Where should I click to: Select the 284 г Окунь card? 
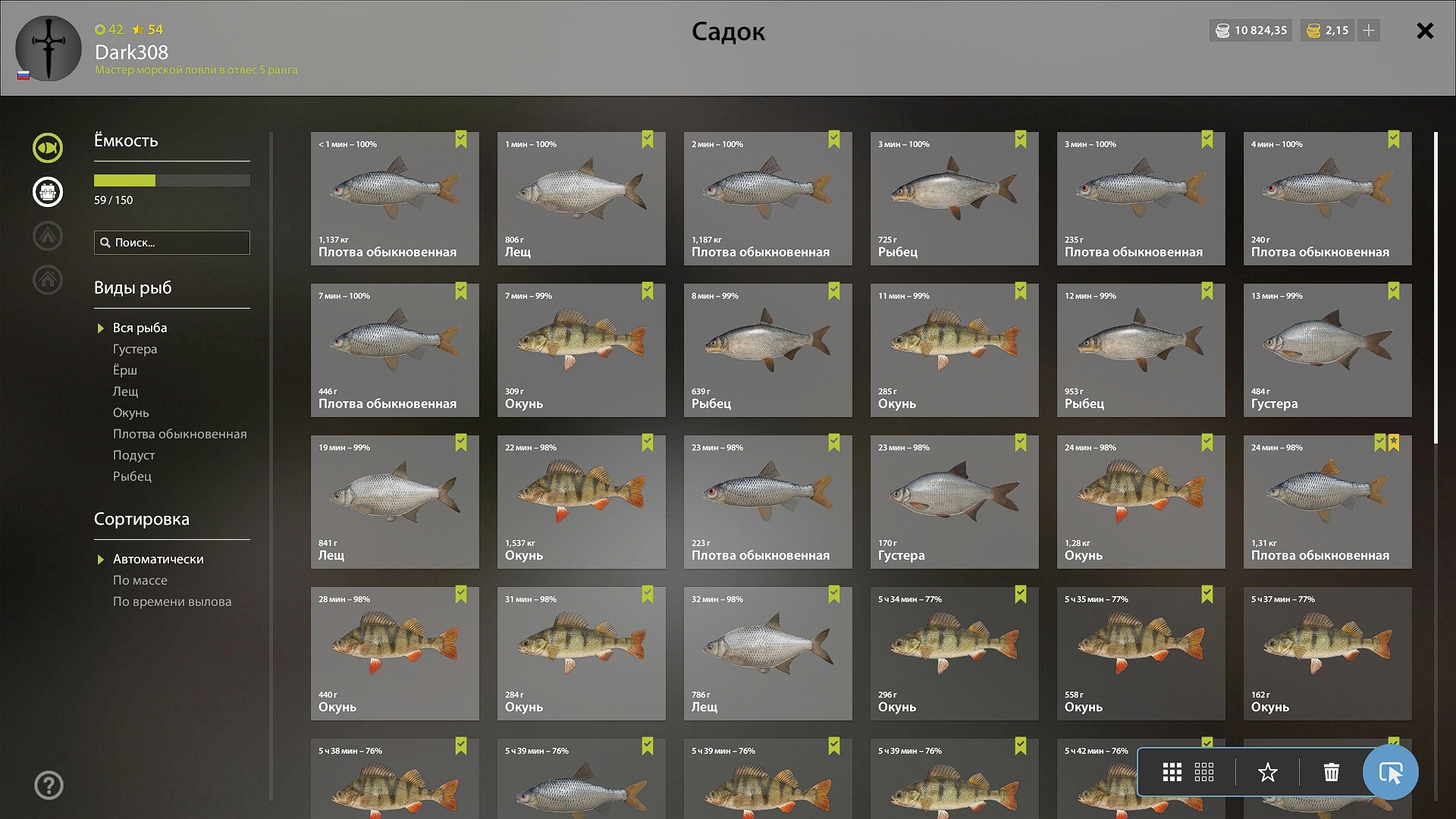582,654
